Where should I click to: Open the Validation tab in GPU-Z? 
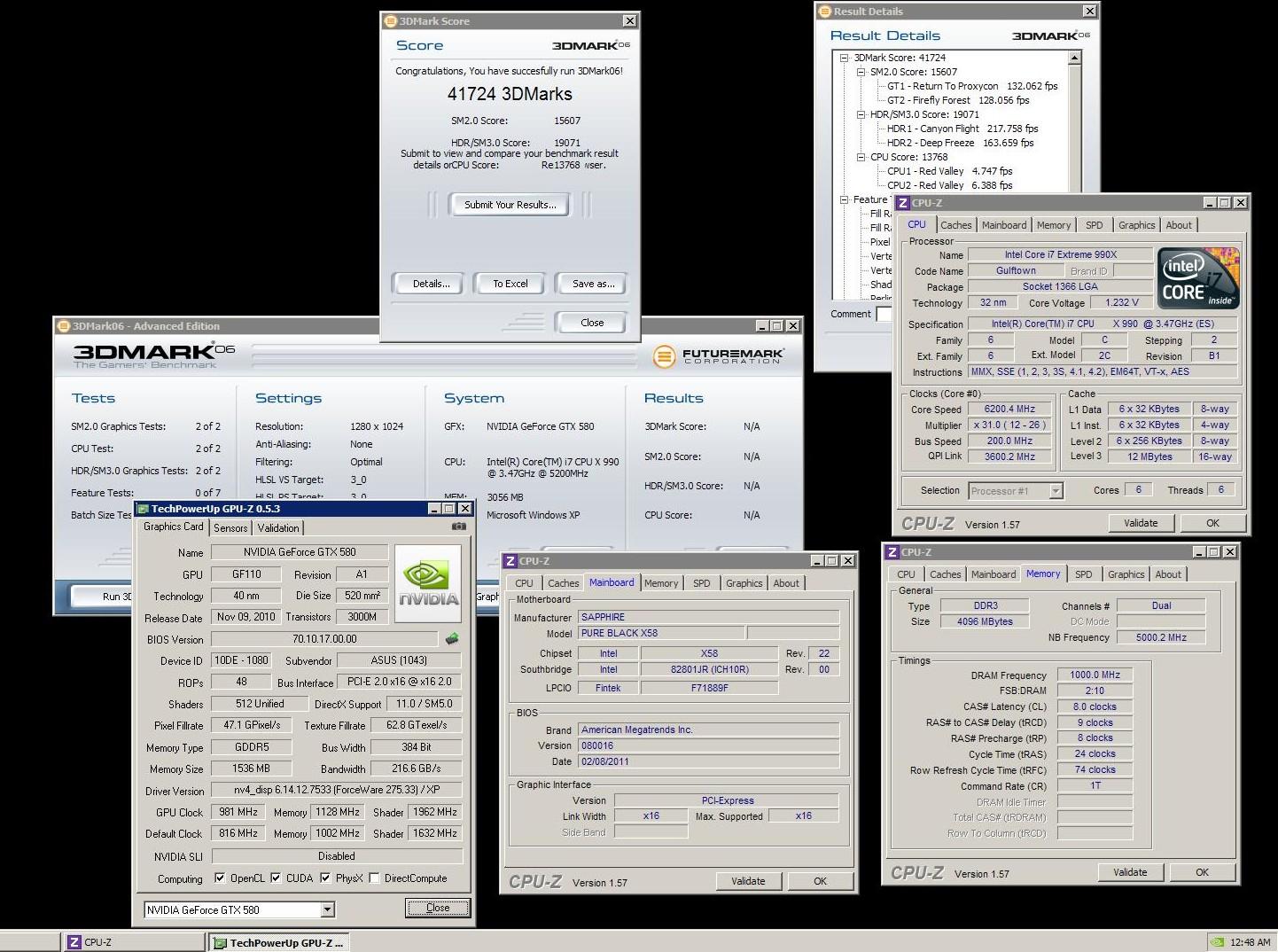tap(278, 527)
